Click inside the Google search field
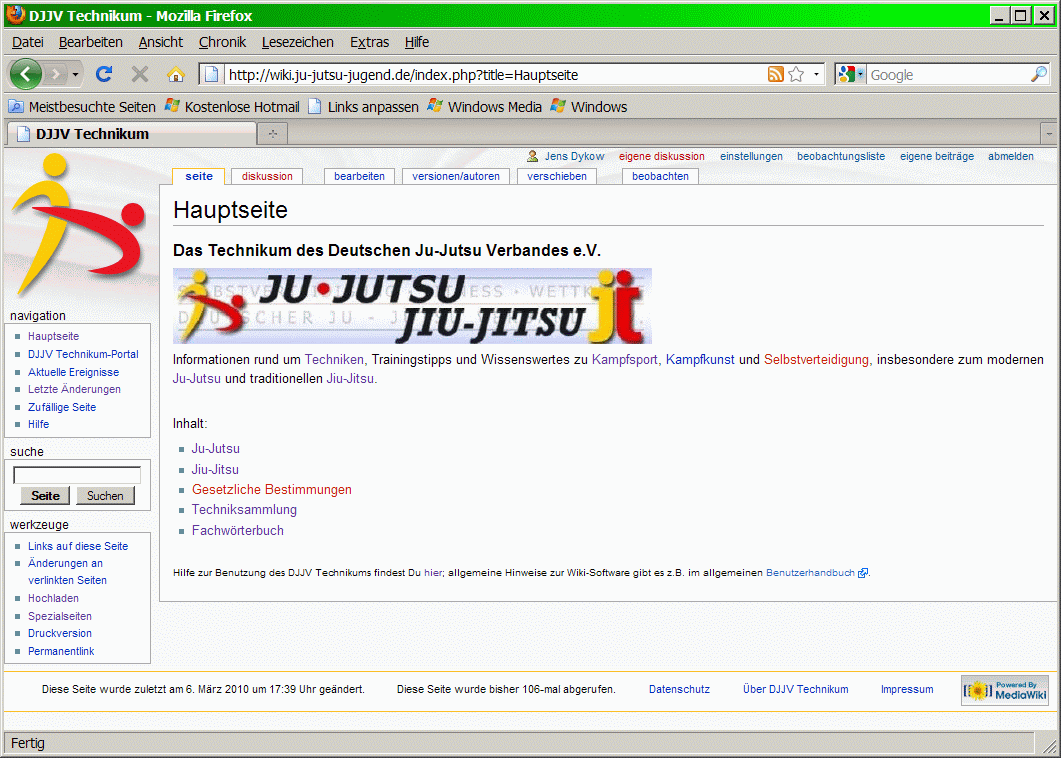Viewport: 1061px width, 758px height. pos(948,74)
